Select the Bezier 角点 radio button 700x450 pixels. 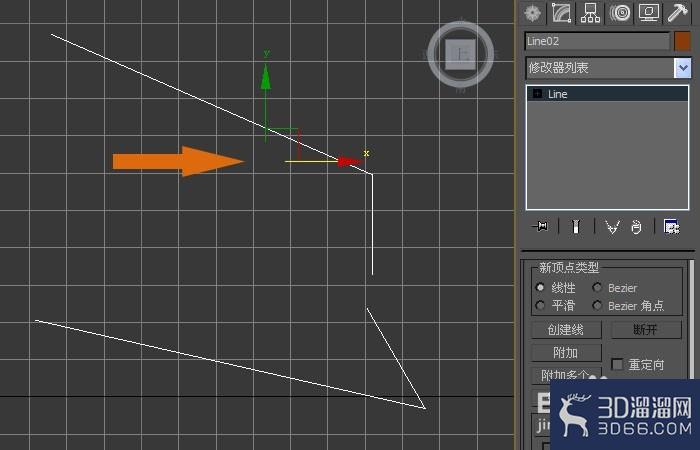(597, 305)
